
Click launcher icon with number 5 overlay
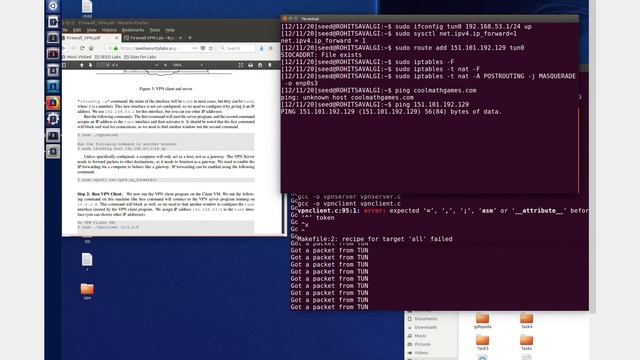[53, 86]
